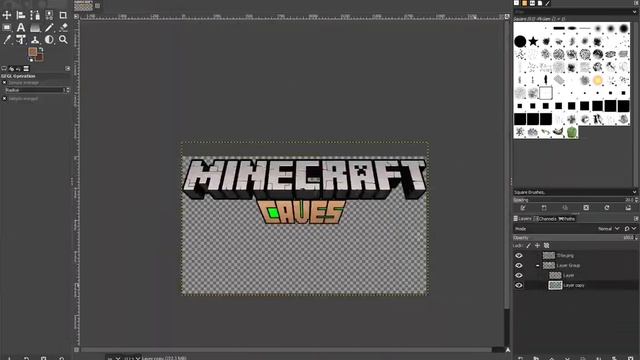Toggle the Lock pixels brush icon
Image resolution: width=640 pixels, height=360 pixels.
pos(529,245)
